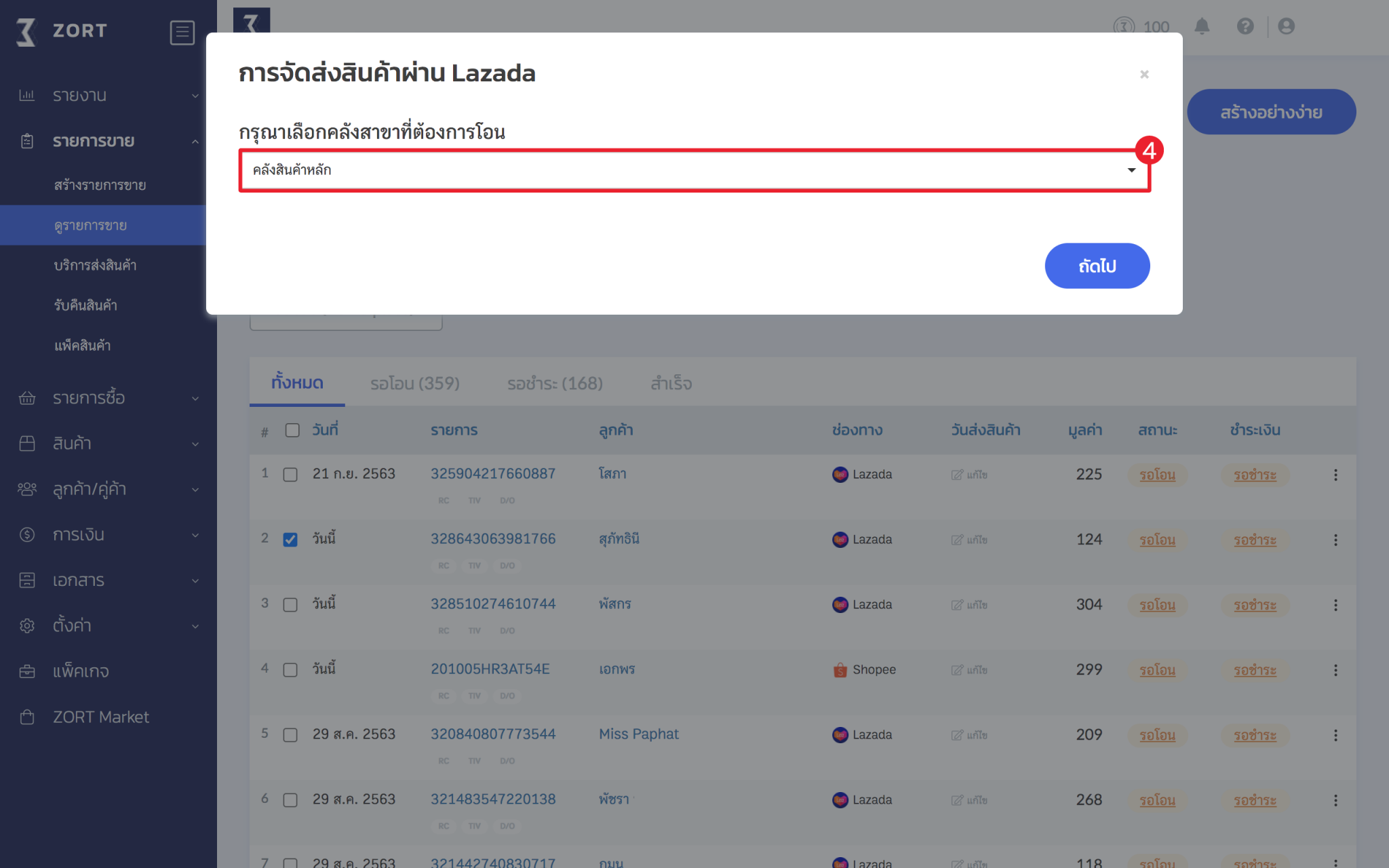Collapse the sidebar using the hamburger menu icon
This screenshot has height=868, width=1389.
tap(182, 32)
